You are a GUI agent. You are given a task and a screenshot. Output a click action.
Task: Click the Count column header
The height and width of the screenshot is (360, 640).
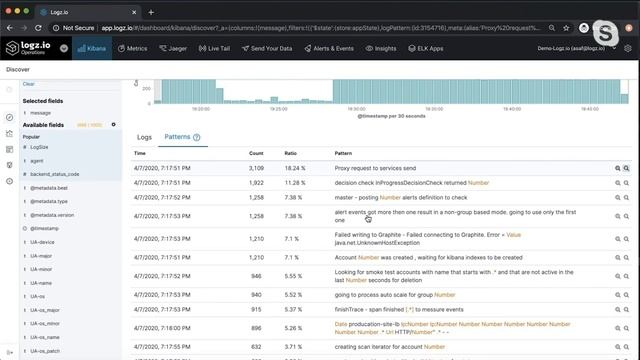tap(256, 153)
